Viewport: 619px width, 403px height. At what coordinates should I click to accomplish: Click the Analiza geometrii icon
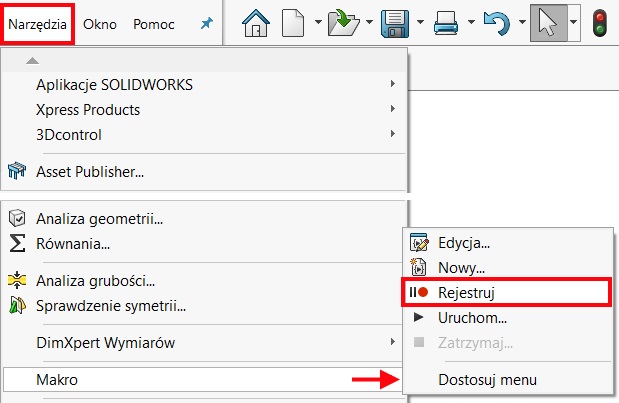(17, 218)
